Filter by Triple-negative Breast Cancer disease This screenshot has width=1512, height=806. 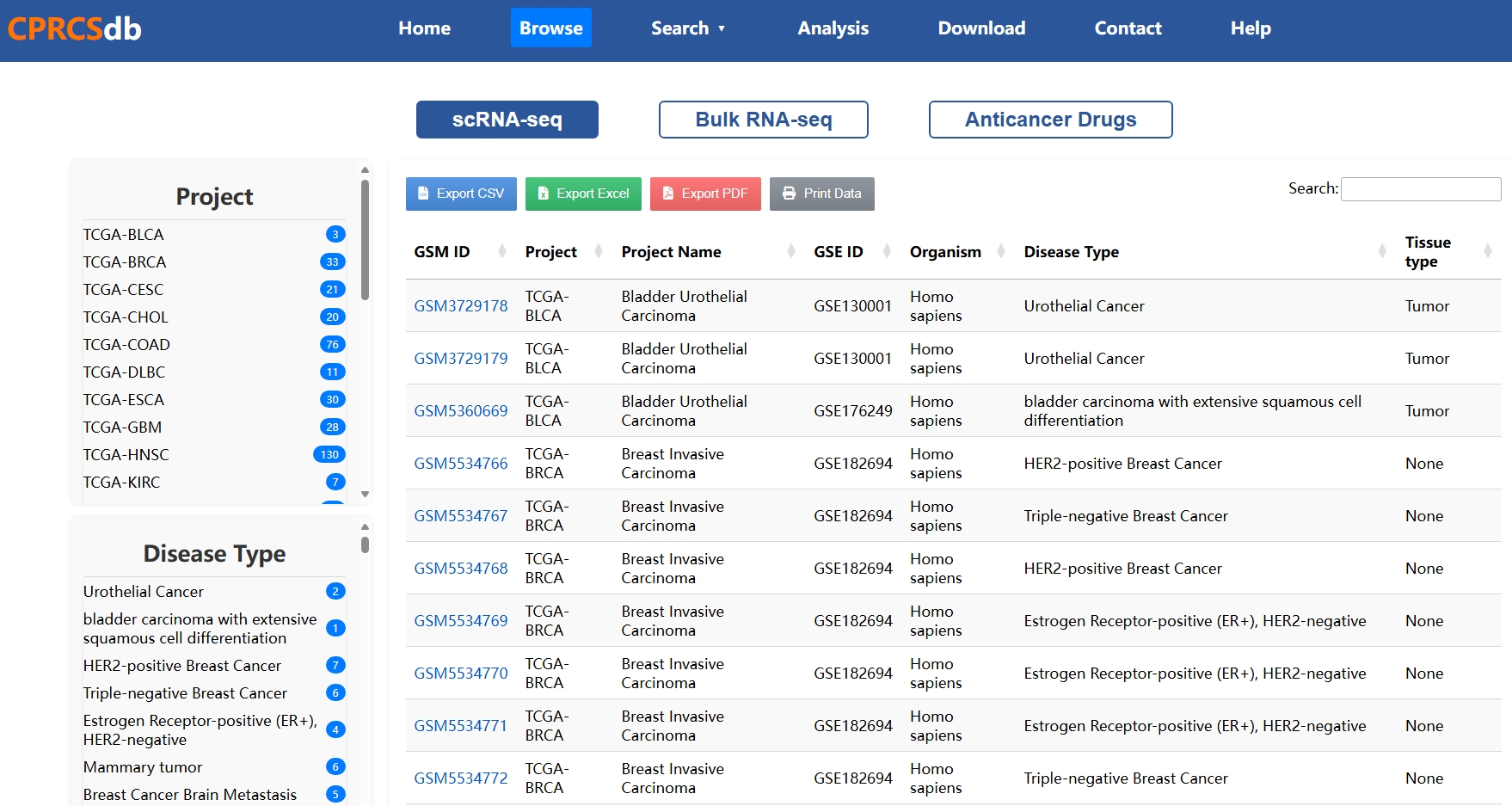tap(185, 693)
